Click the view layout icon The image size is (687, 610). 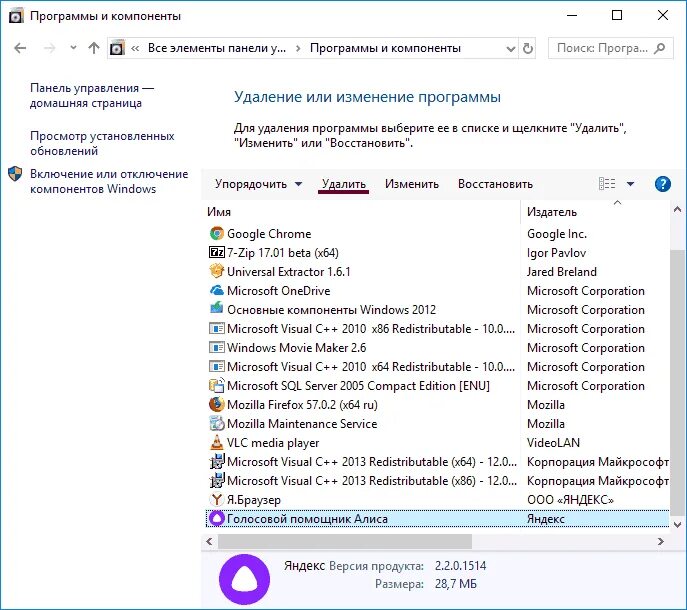click(607, 184)
